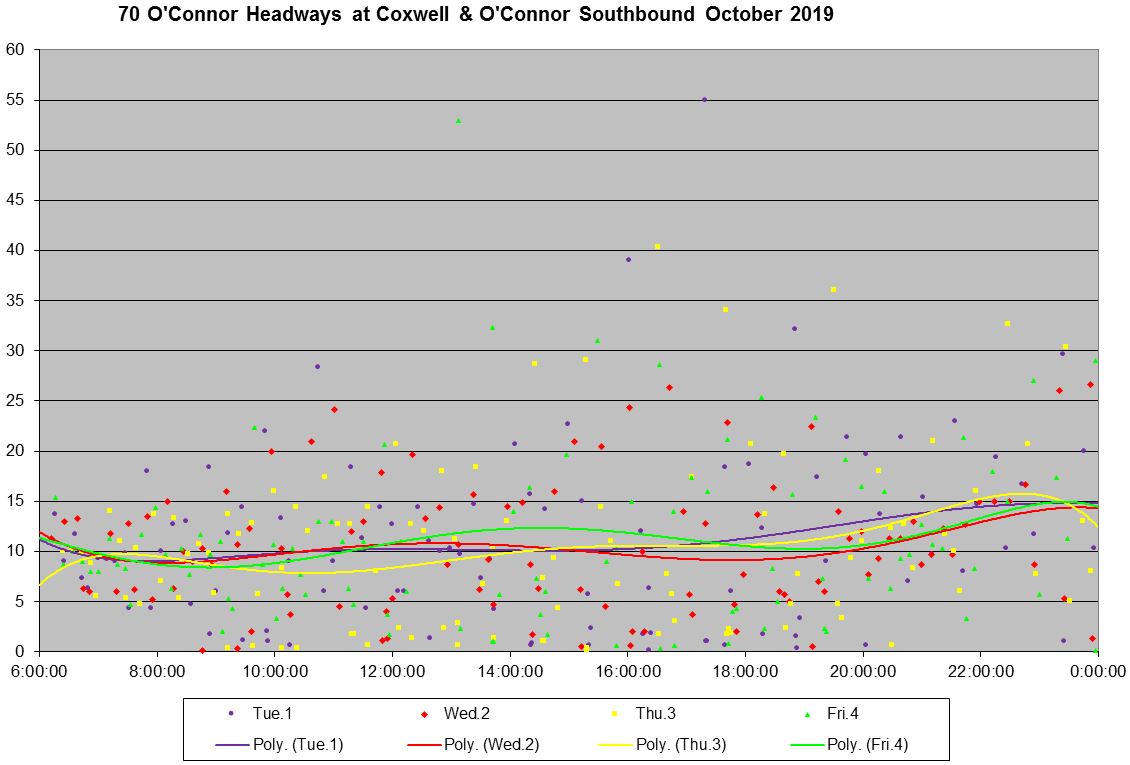The image size is (1130, 765).
Task: Click the 18:00:00 label on the time axis
Action: [745, 670]
